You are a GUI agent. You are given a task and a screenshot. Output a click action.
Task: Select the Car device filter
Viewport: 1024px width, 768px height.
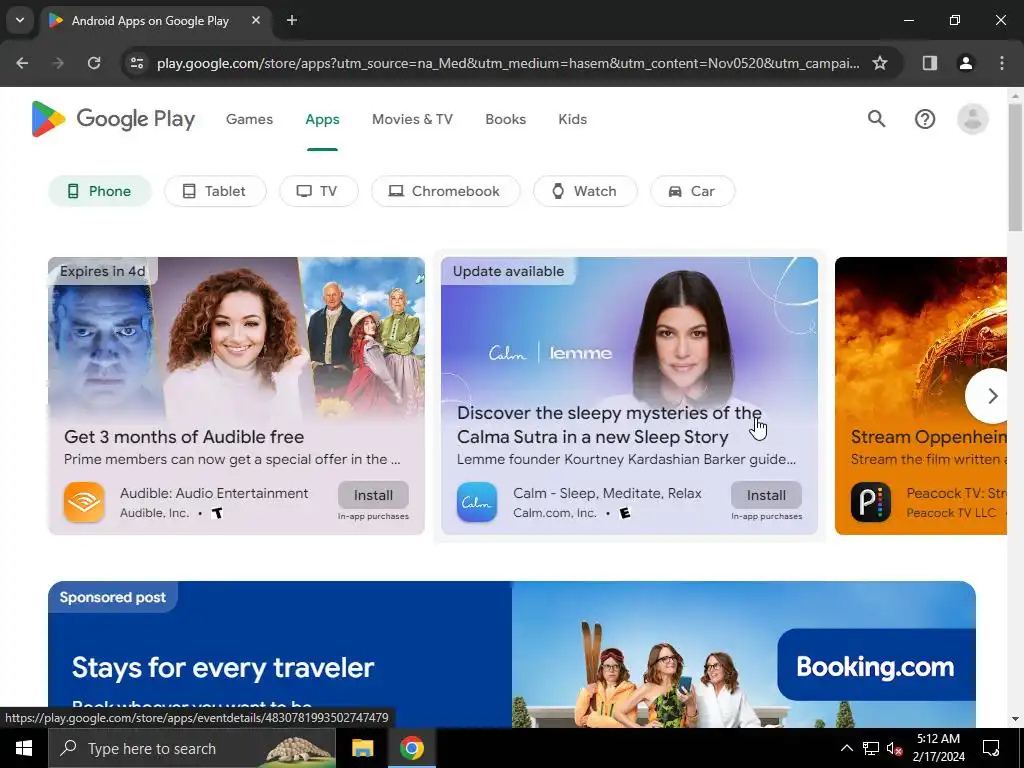pyautogui.click(x=693, y=191)
